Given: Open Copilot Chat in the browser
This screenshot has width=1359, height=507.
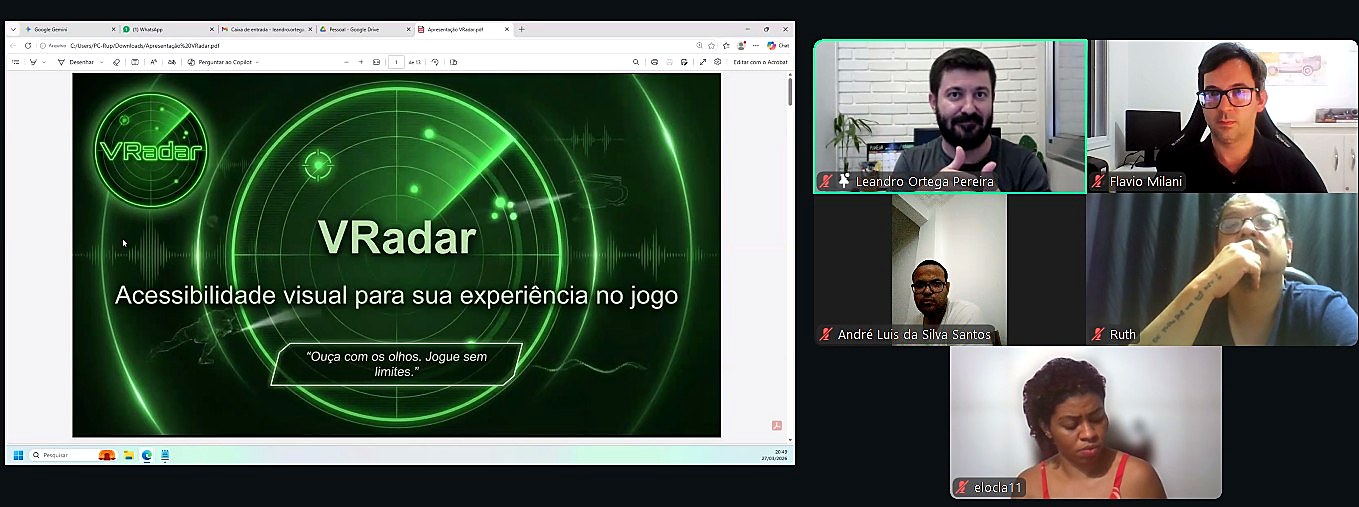Looking at the screenshot, I should tap(778, 46).
